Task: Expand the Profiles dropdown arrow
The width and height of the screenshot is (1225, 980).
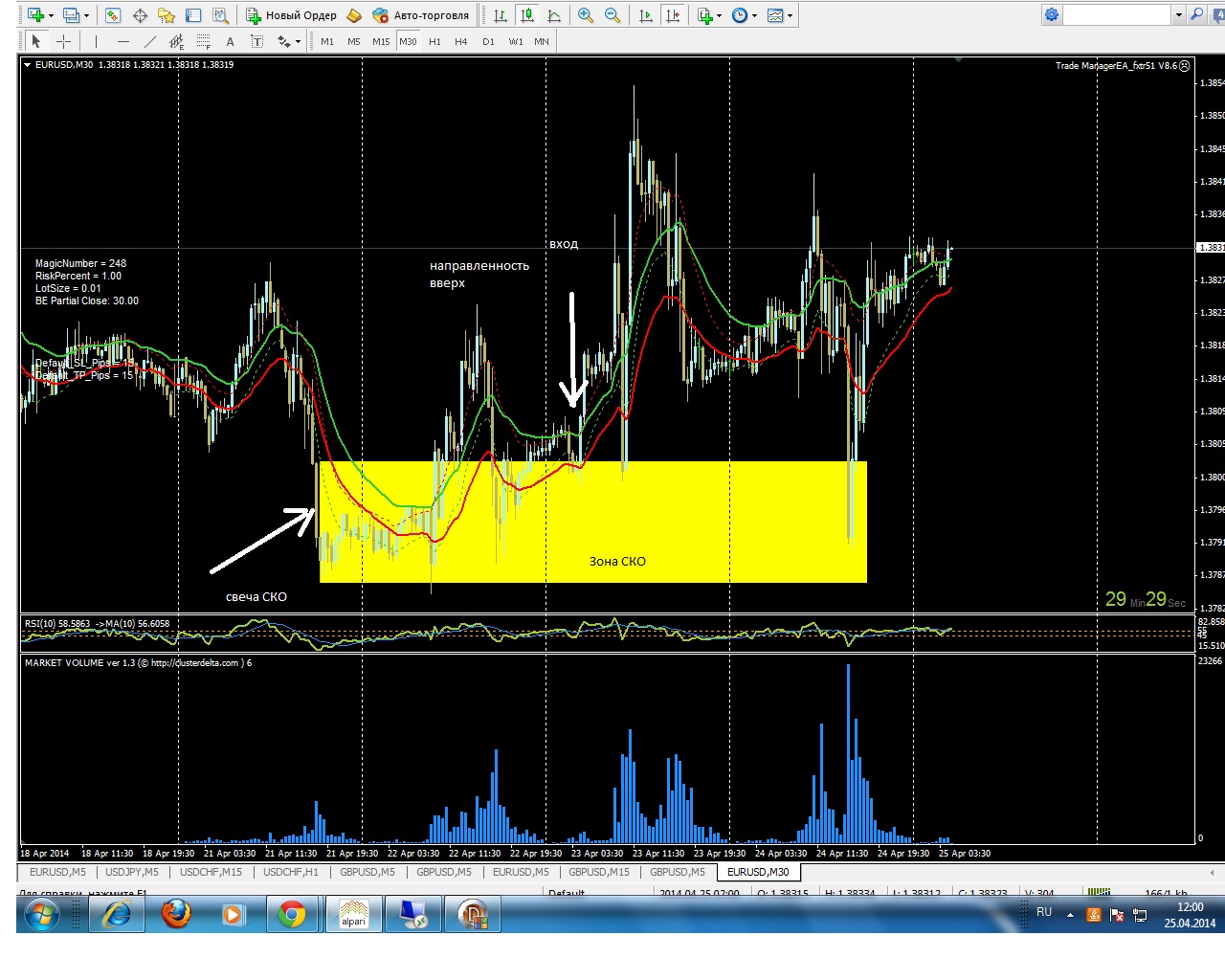Action: (86, 15)
